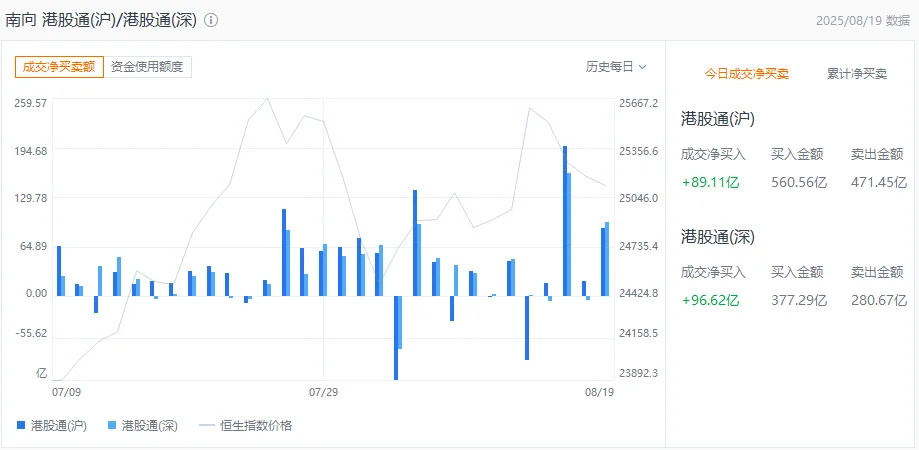
Task: Click the 280.67亿 sell amount
Action: click(x=879, y=301)
